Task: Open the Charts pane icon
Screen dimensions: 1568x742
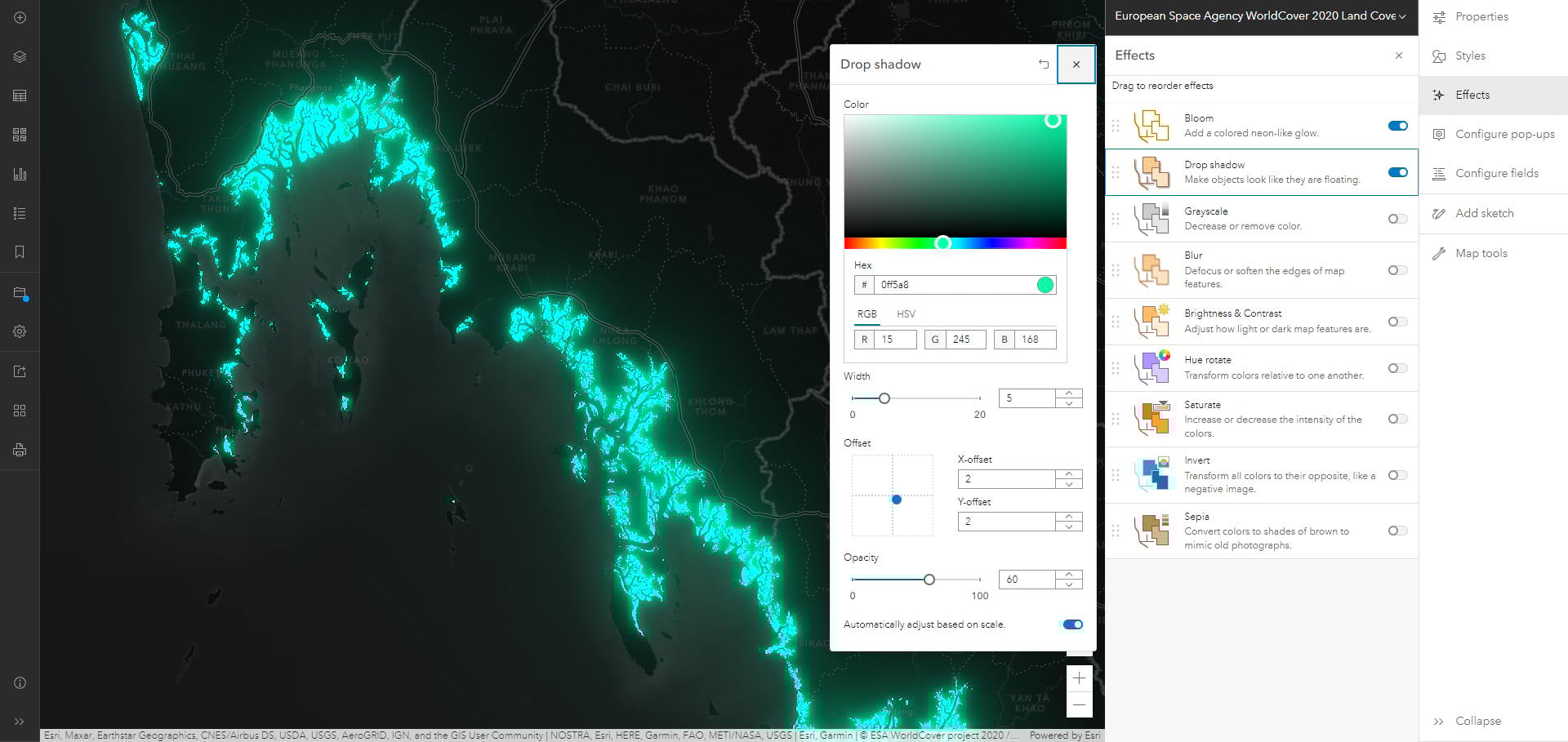Action: point(20,174)
